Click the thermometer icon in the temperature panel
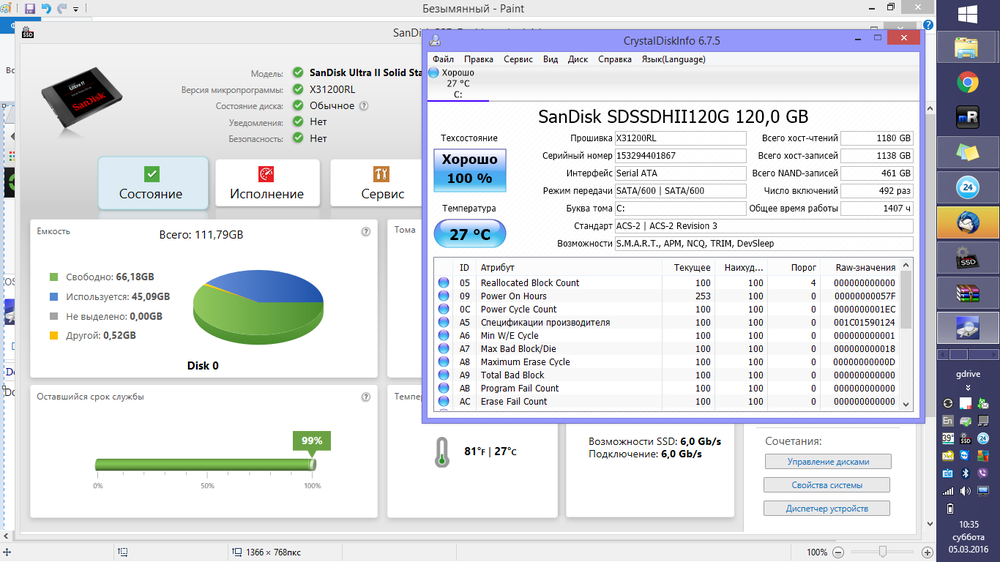This screenshot has width=1000, height=562. click(x=441, y=452)
